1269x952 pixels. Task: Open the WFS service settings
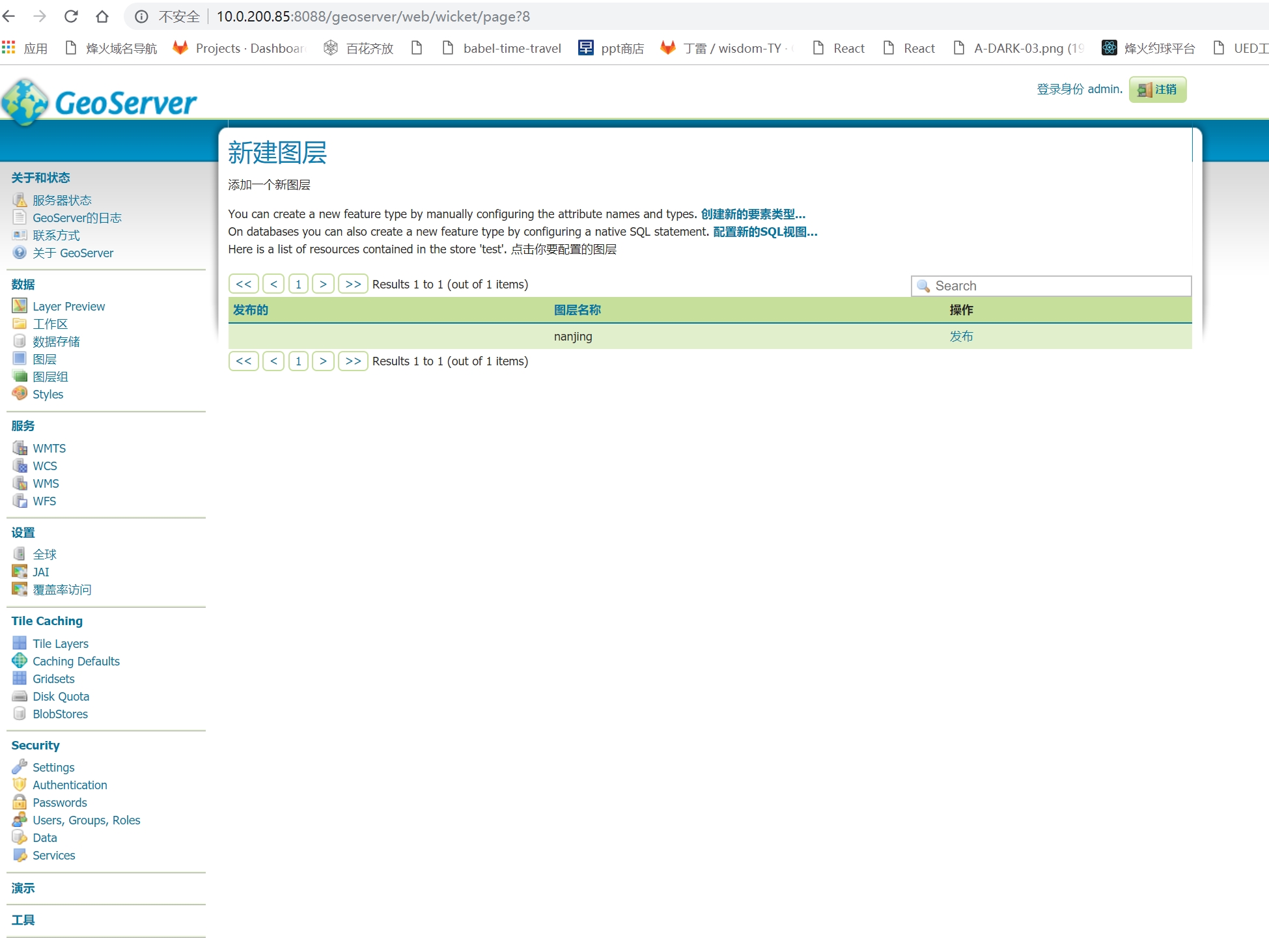pos(44,501)
